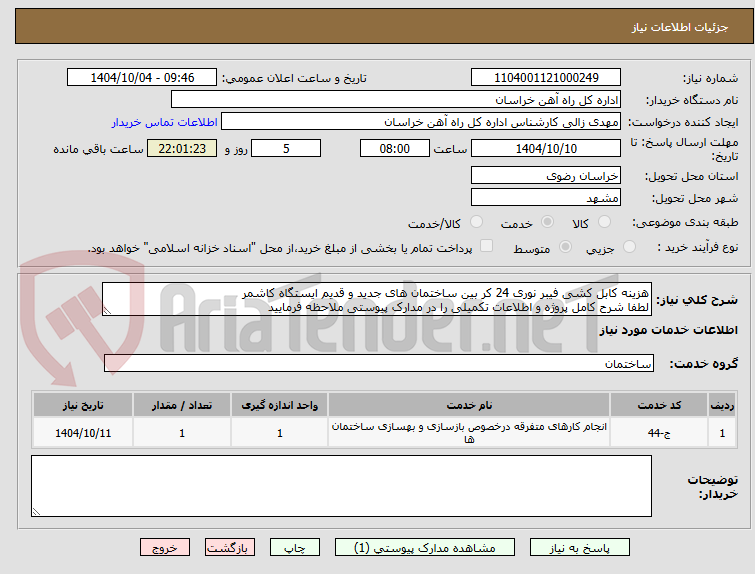Click the row number cell 1 under ردیف
755x574 pixels.
[x=722, y=433]
